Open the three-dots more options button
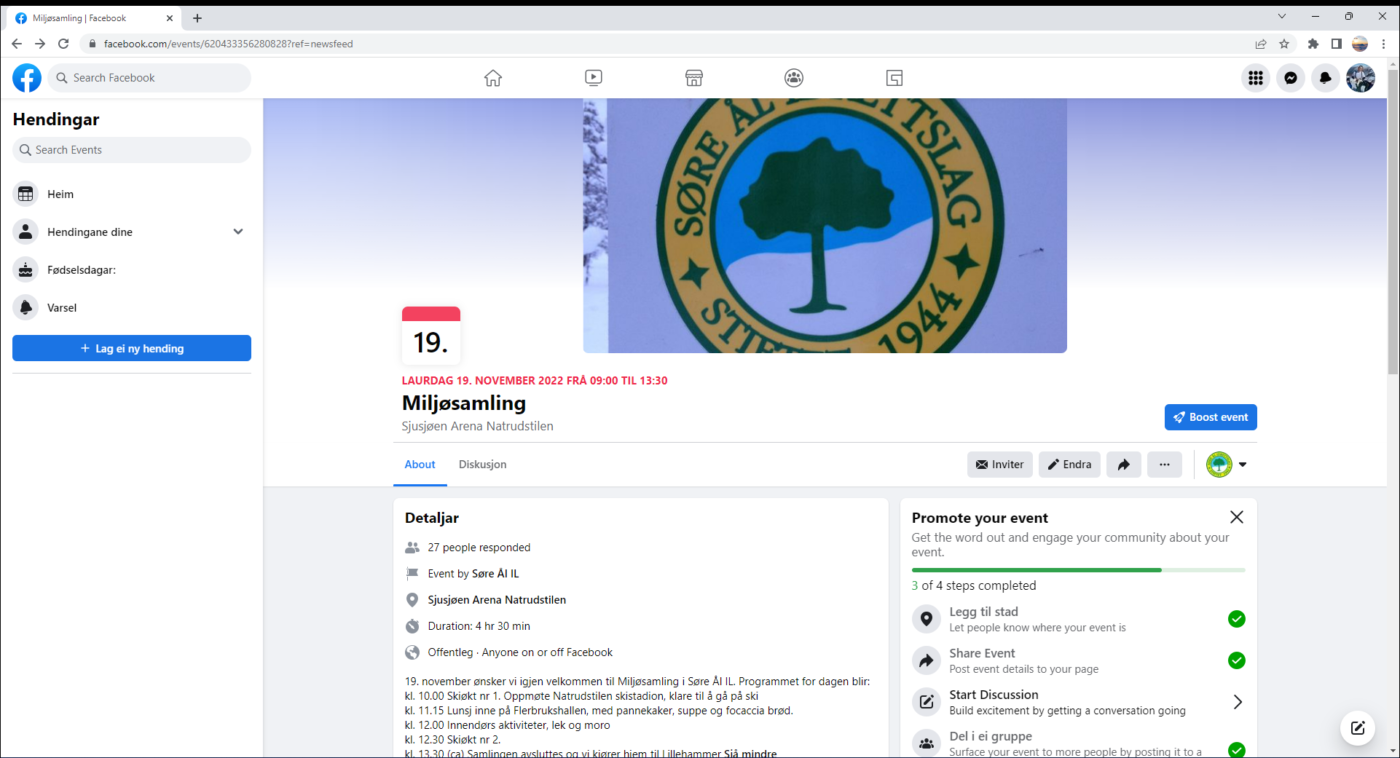The image size is (1400, 758). 1164,464
